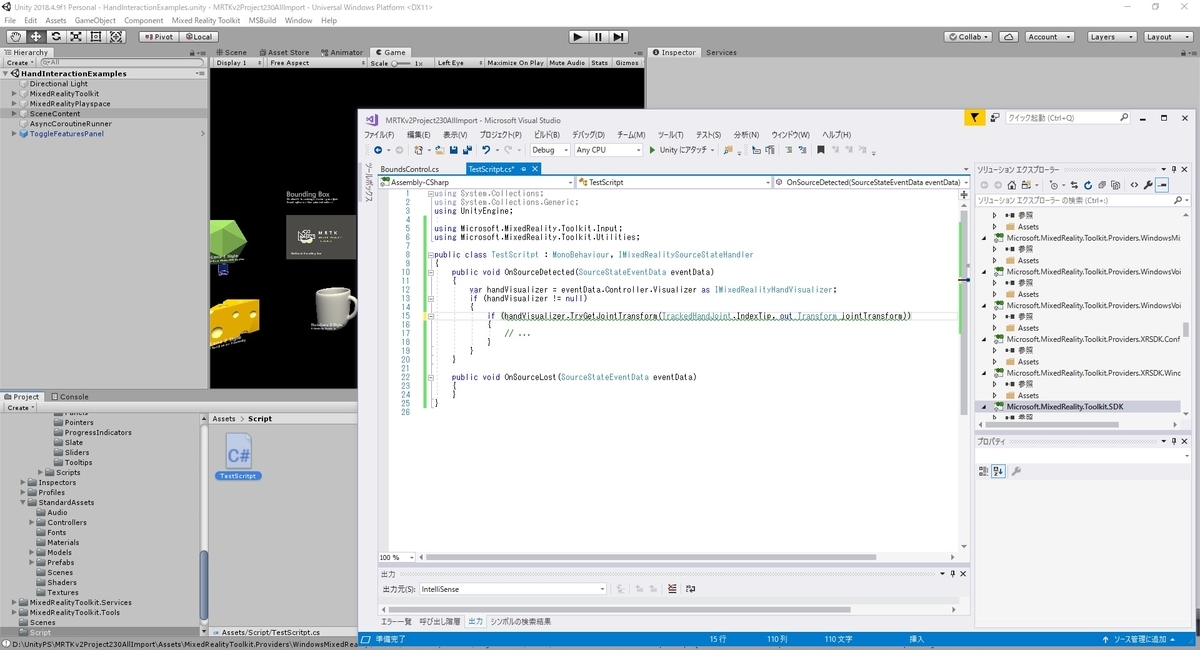Click the TestScritpt C# file thumbnail
This screenshot has width=1200, height=650.
(x=238, y=451)
